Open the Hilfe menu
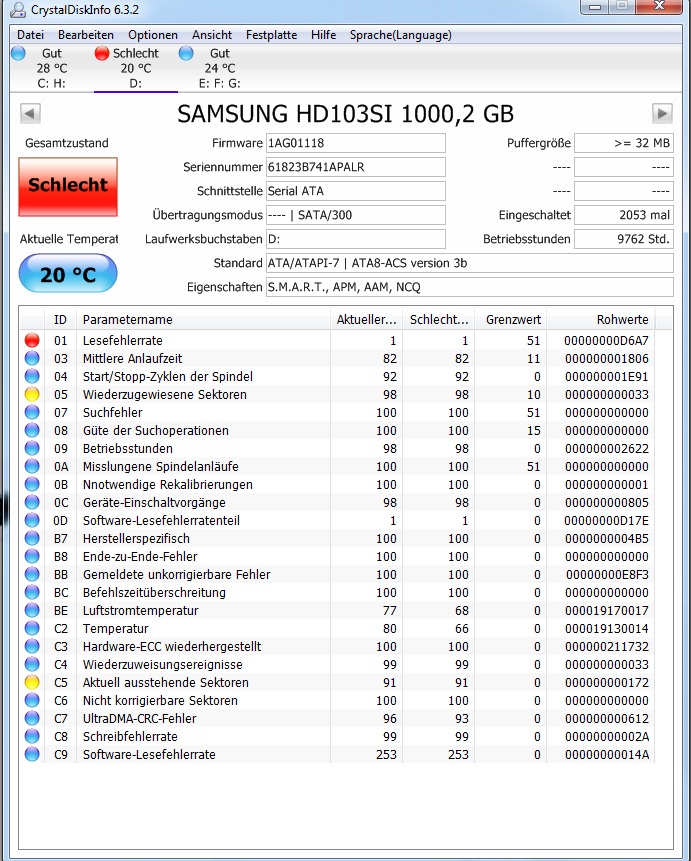The image size is (691, 861). (x=324, y=35)
